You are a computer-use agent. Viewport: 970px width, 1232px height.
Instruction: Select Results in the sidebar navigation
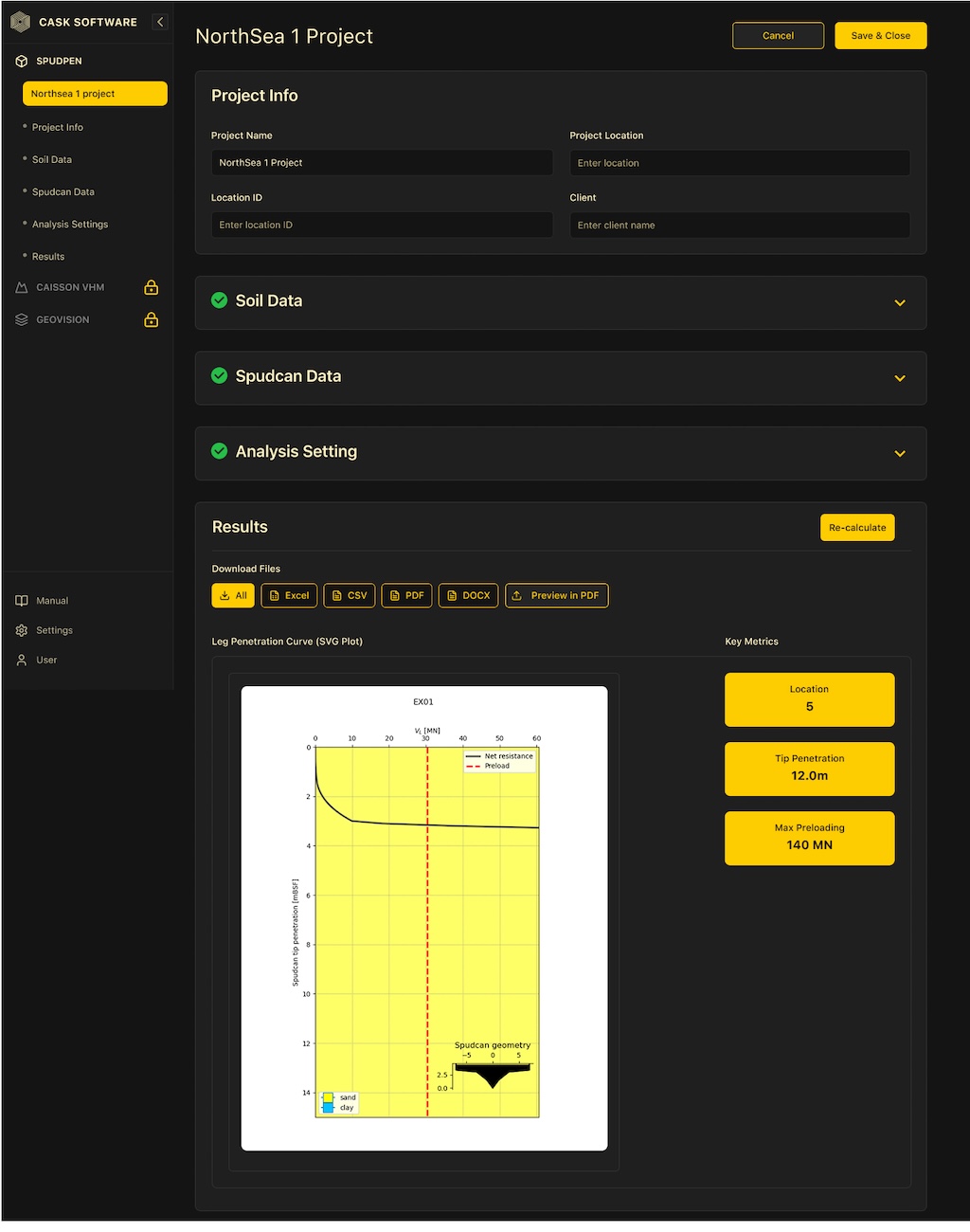[x=48, y=257]
